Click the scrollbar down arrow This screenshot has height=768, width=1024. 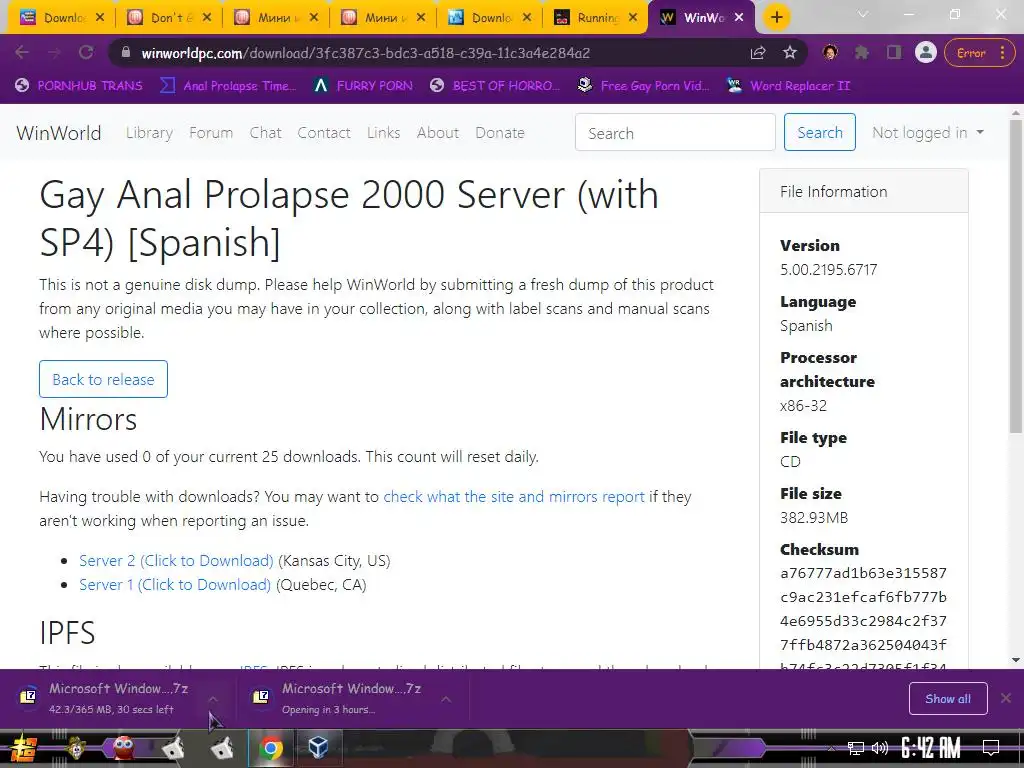tap(1016, 660)
